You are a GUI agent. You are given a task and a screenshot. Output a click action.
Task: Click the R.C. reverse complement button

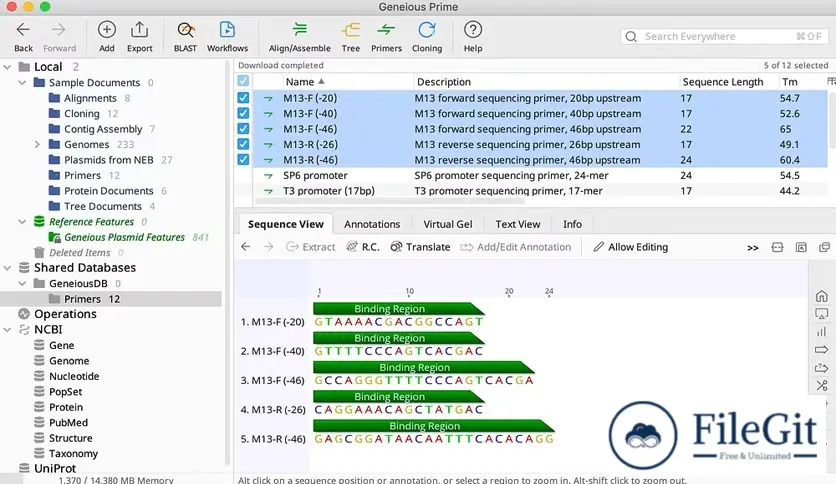tap(363, 247)
